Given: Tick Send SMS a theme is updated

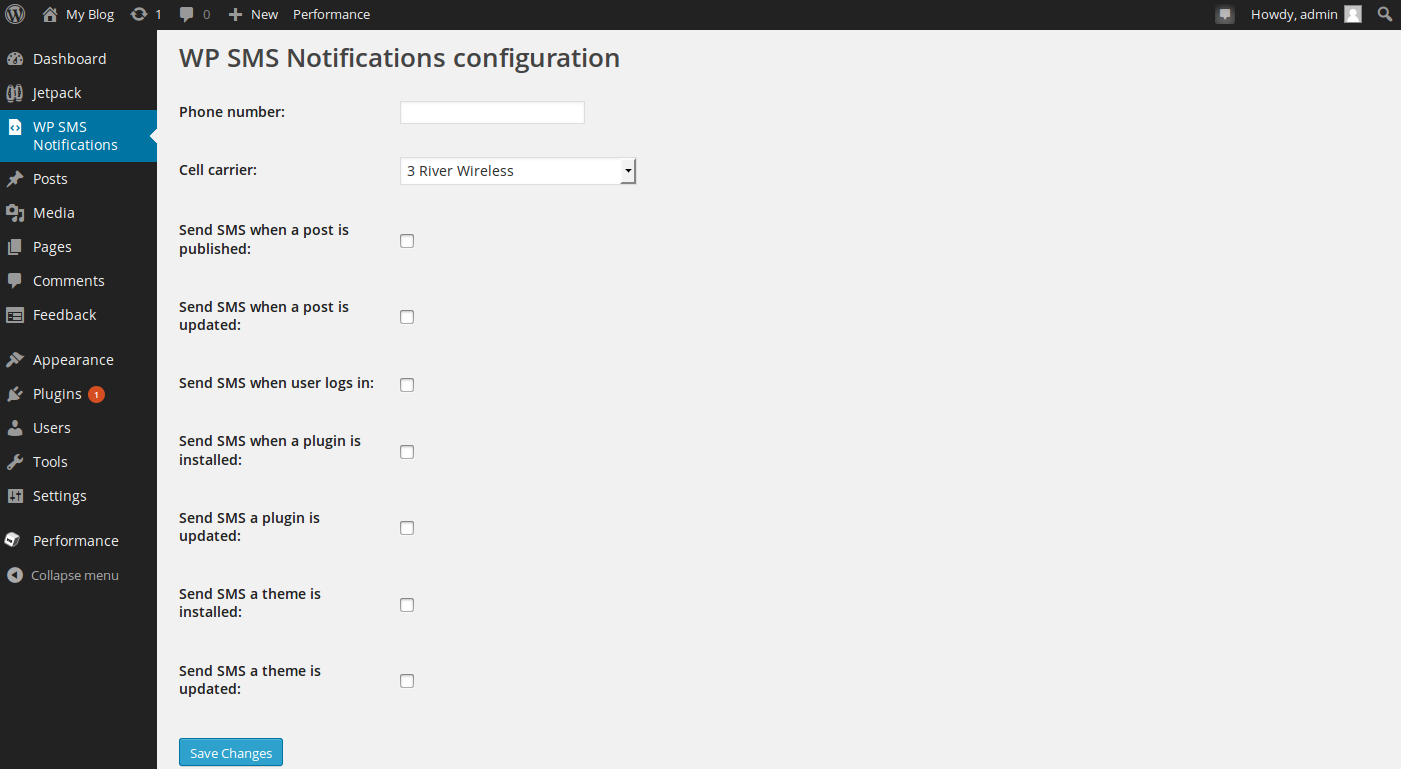Looking at the screenshot, I should [x=407, y=681].
